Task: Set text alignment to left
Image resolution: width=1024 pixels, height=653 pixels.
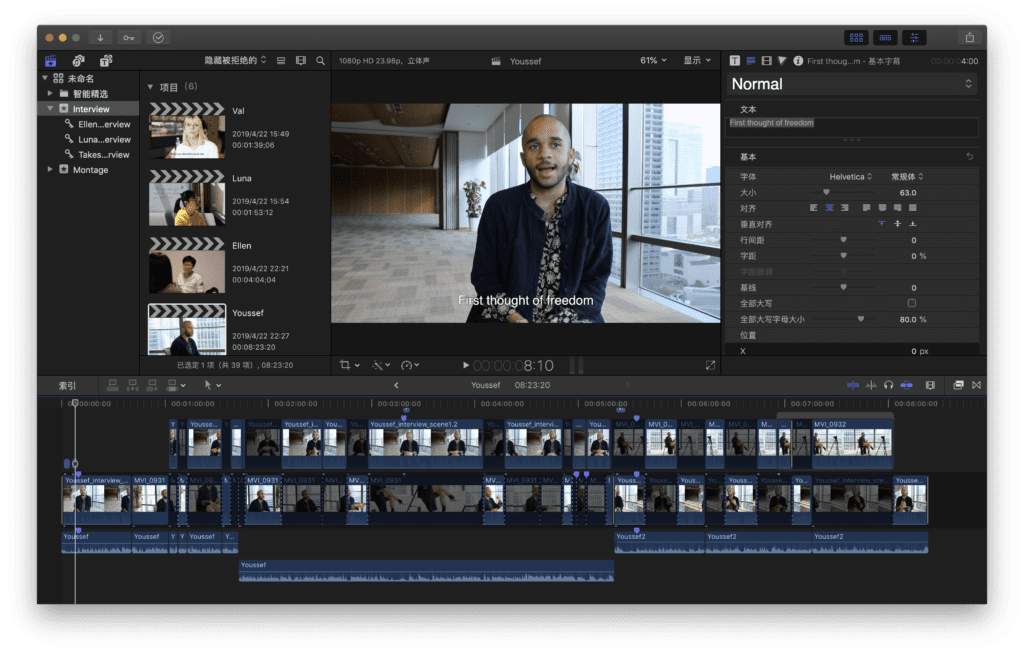Action: pos(814,208)
